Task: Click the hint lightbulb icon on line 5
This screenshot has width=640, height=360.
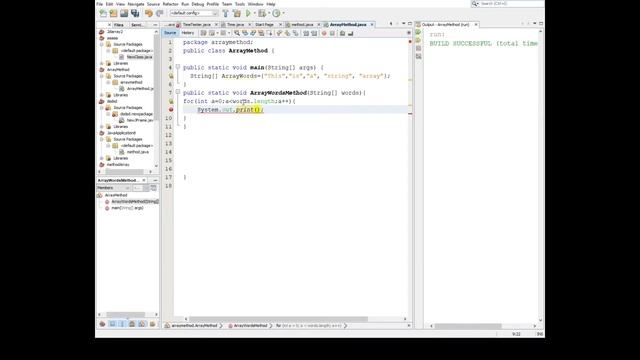Action: pyautogui.click(x=171, y=76)
